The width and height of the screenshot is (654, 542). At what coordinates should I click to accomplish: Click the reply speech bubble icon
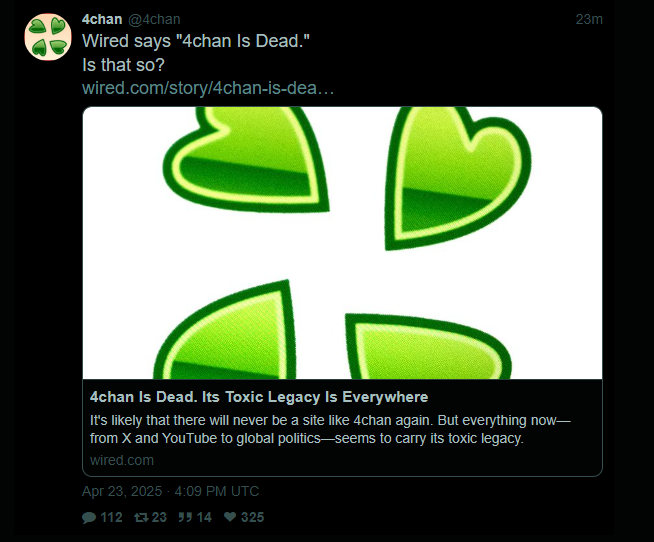[x=89, y=517]
